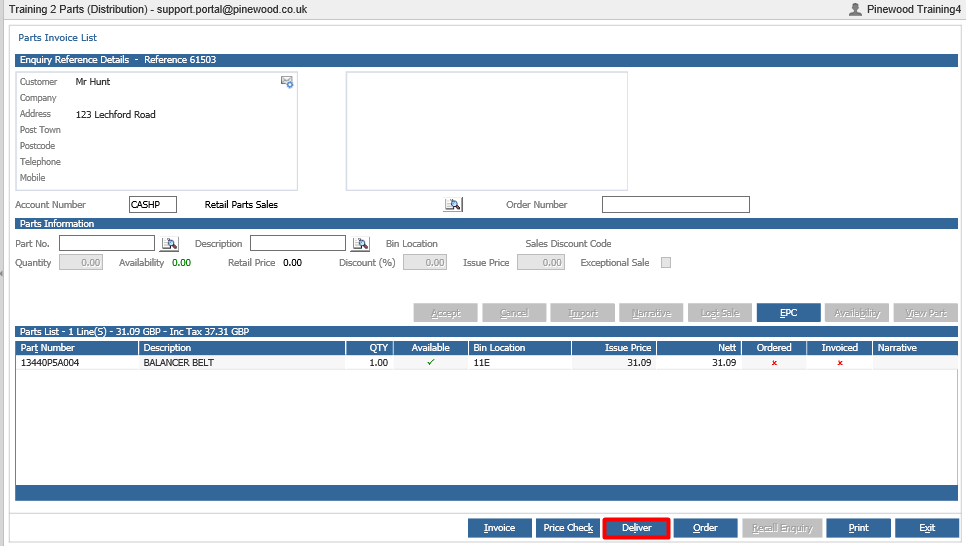This screenshot has width=966, height=546.
Task: Click the Part No. lookup icon
Action: click(169, 243)
